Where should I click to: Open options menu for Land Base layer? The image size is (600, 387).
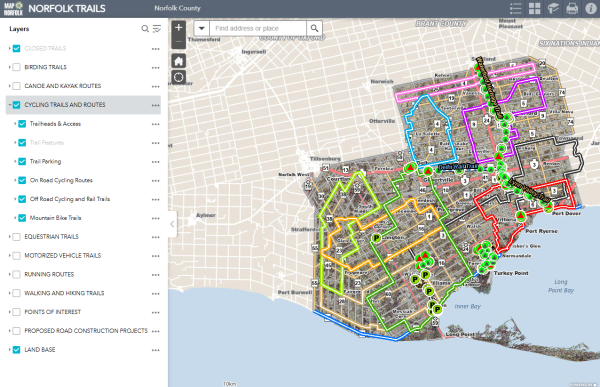coord(155,350)
